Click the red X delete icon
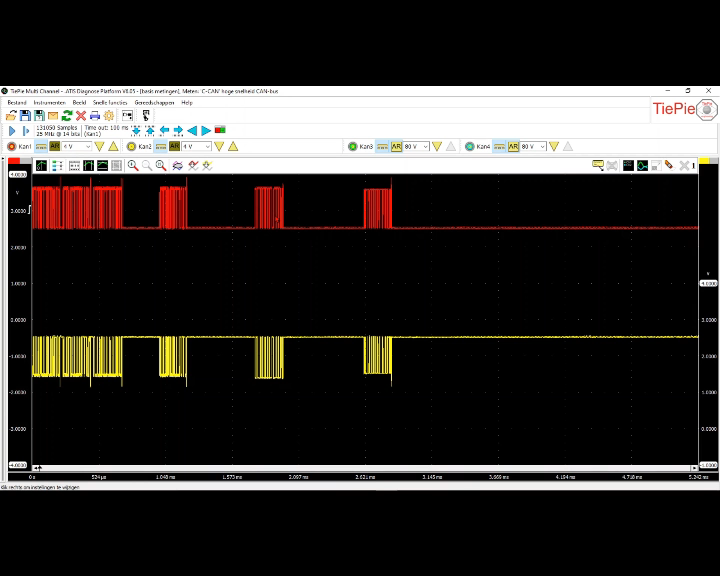The width and height of the screenshot is (720, 576). (81, 116)
